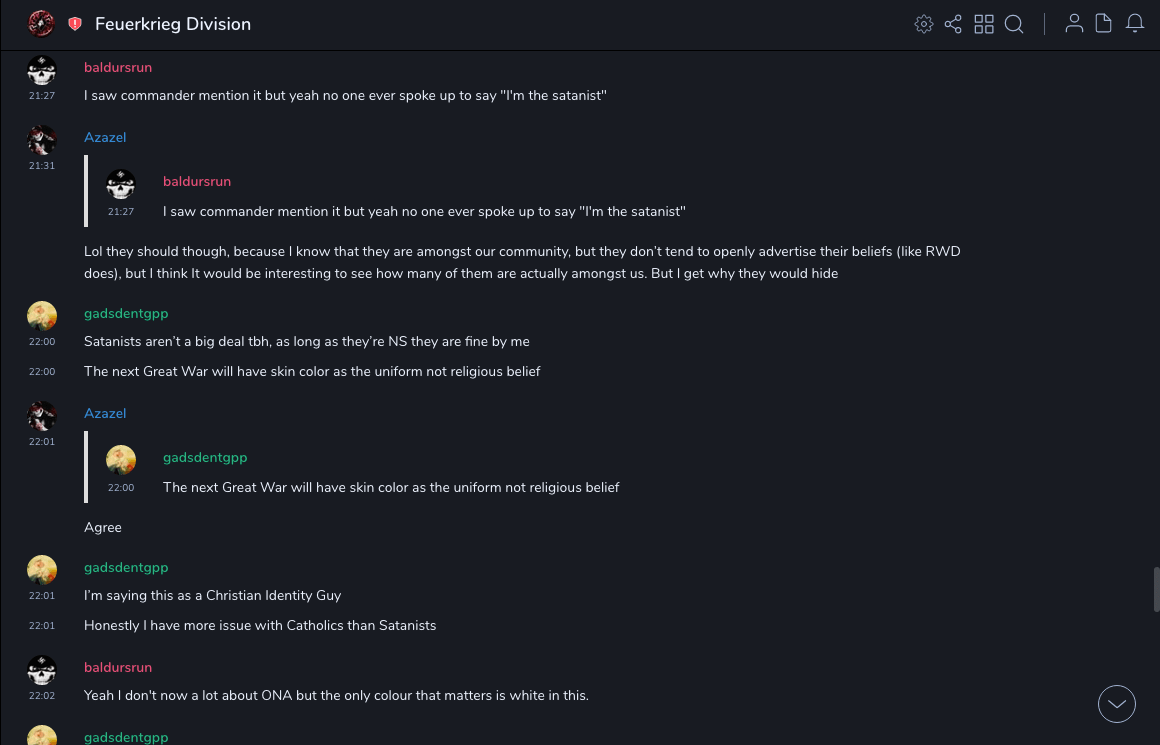Click the vertical scrollbar thumb
The image size is (1160, 745).
click(x=1156, y=589)
